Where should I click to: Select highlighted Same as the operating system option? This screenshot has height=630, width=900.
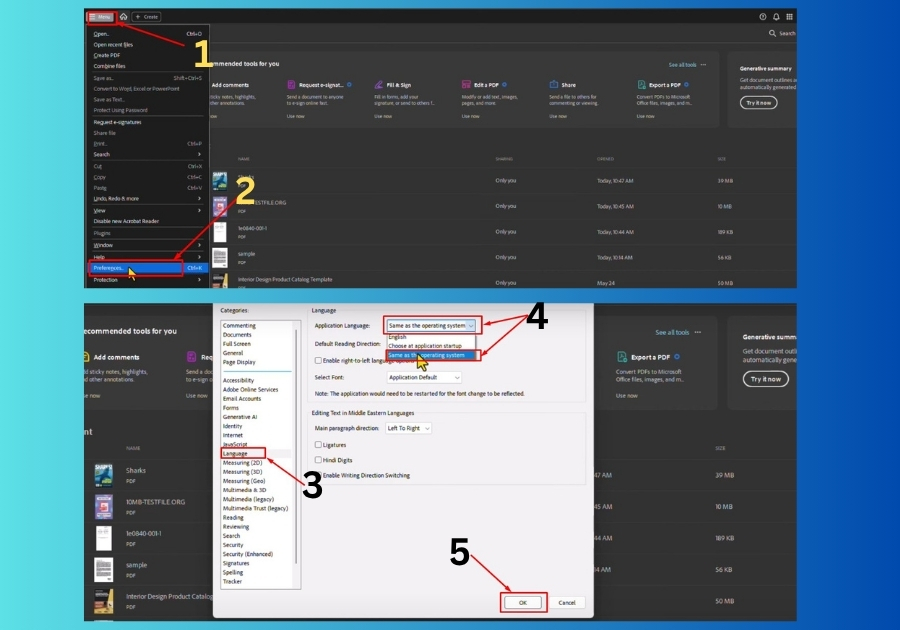431,355
